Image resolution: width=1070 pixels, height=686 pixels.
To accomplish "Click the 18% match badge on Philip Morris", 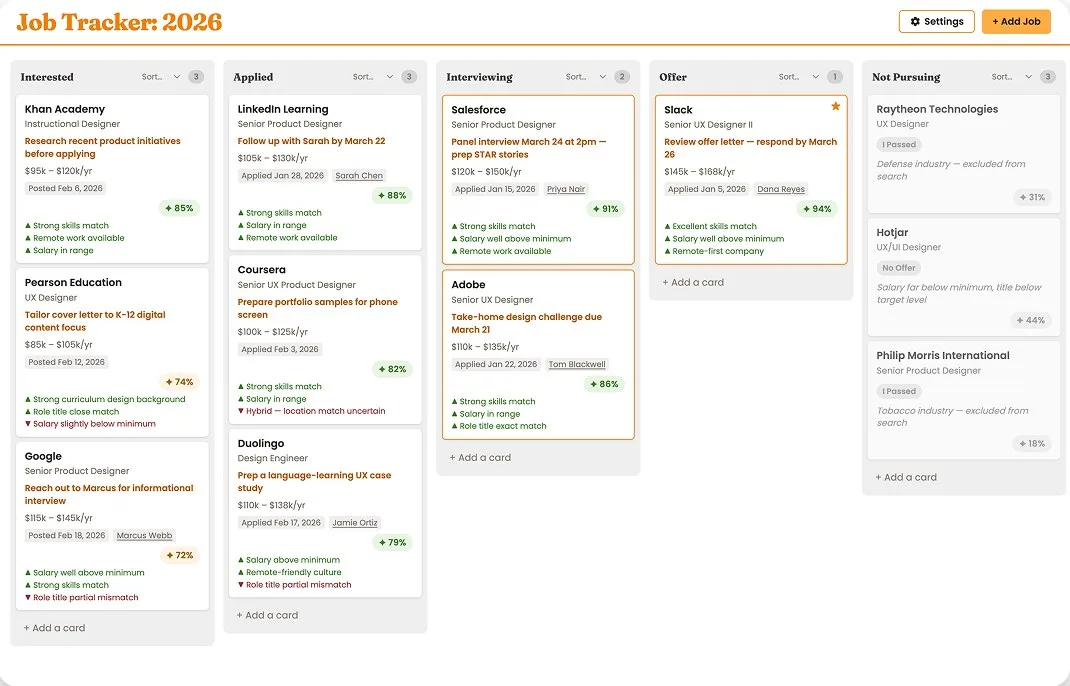I will click(x=1032, y=444).
